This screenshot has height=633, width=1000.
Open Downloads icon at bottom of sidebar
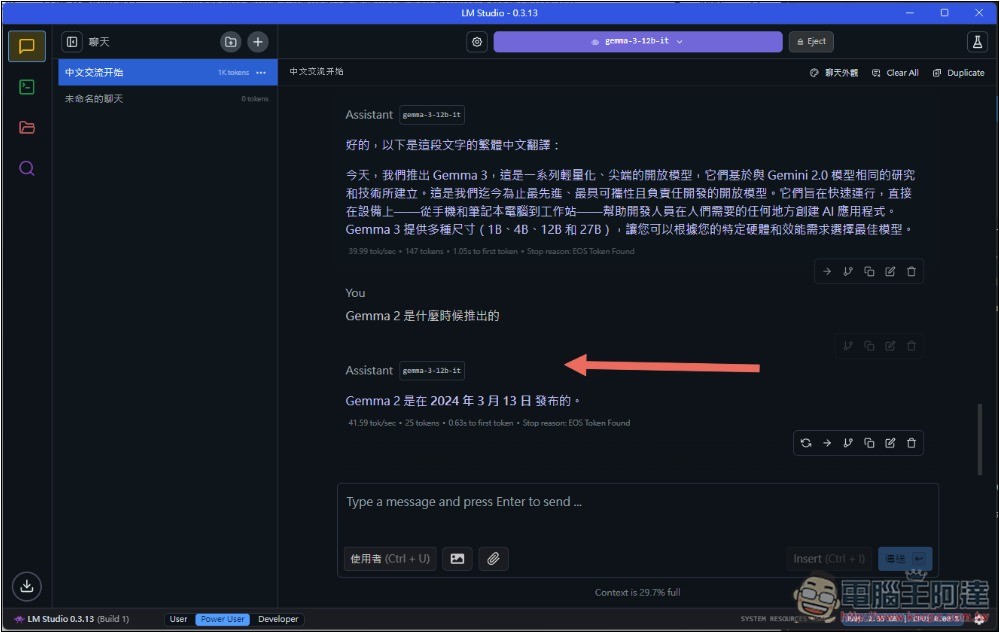[27, 586]
